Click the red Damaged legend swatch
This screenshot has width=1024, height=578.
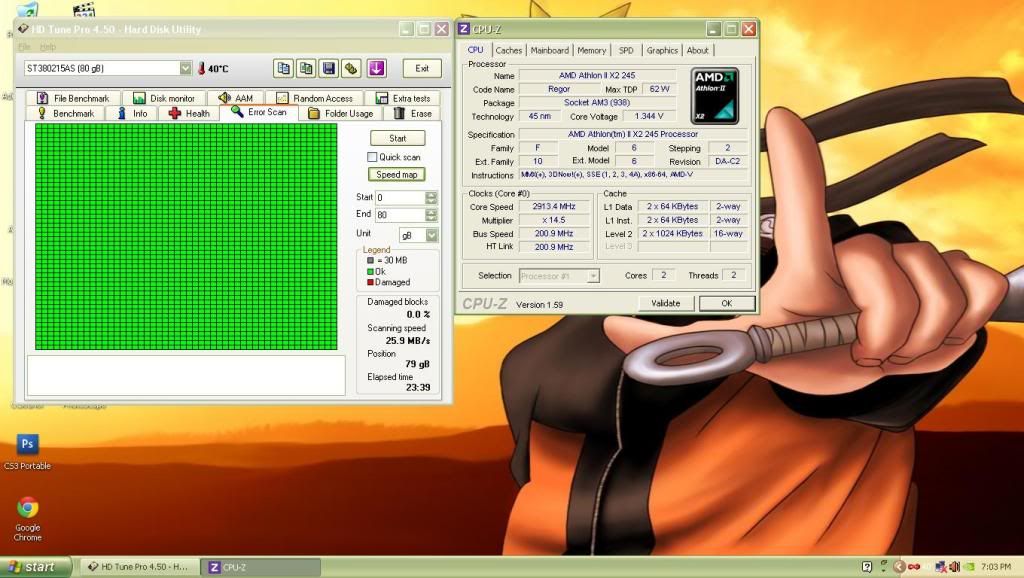(x=370, y=282)
